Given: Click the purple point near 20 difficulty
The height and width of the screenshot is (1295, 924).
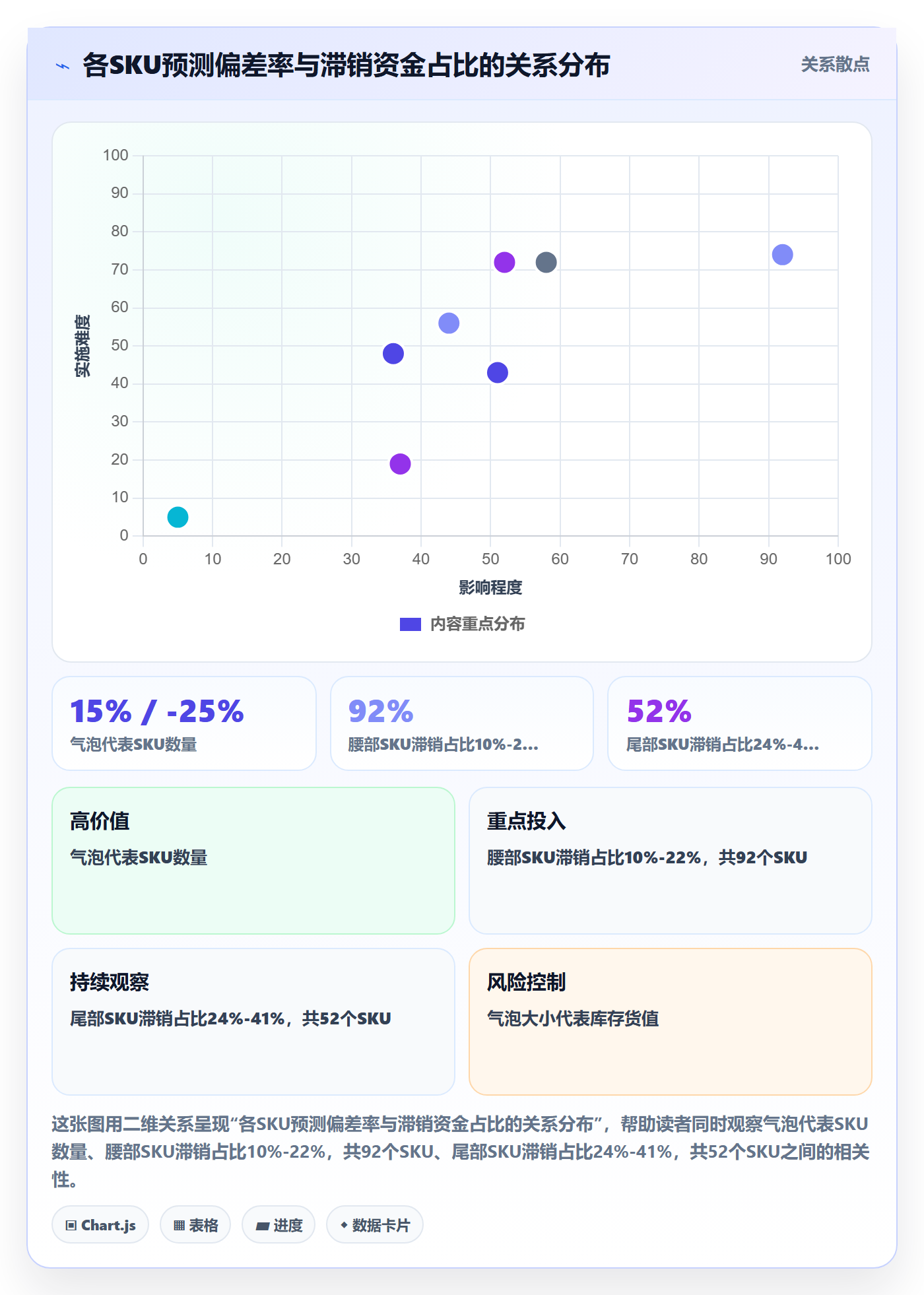Looking at the screenshot, I should tap(400, 464).
